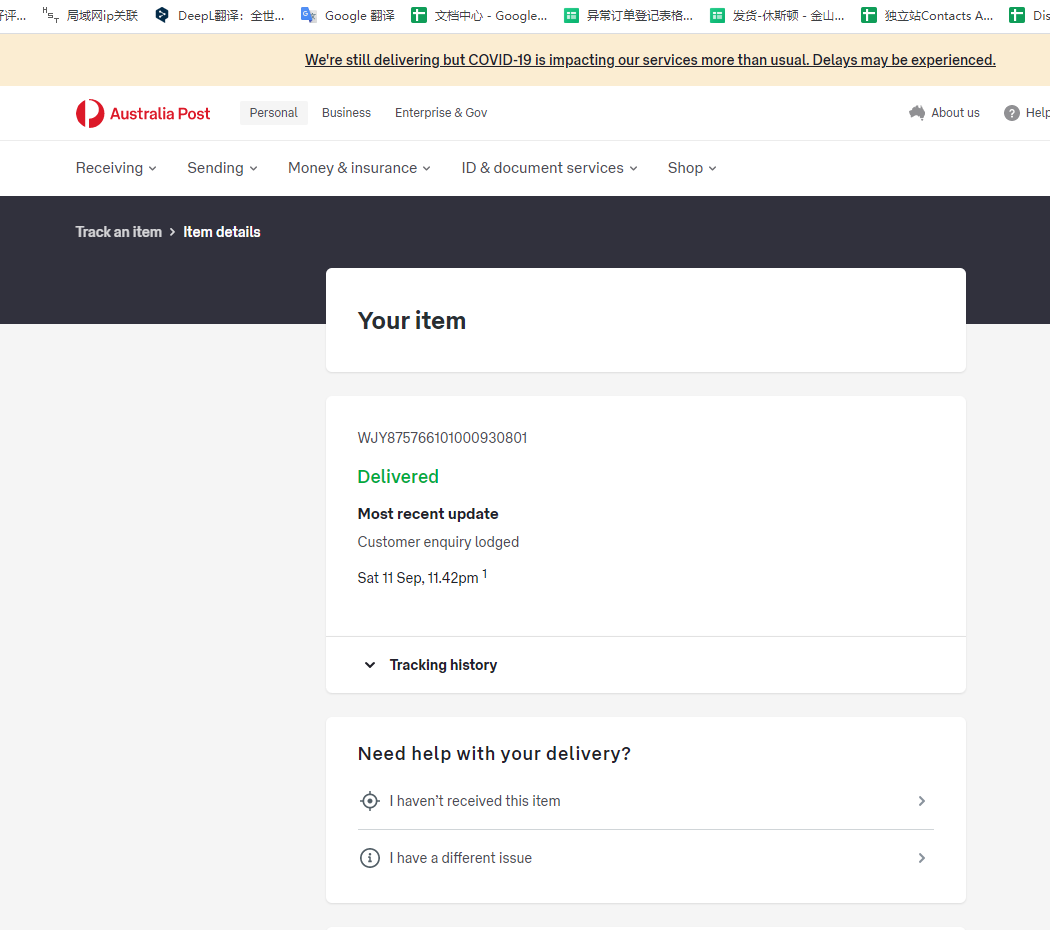The image size is (1050, 930).
Task: Expand ID & document services menu
Action: pos(549,168)
